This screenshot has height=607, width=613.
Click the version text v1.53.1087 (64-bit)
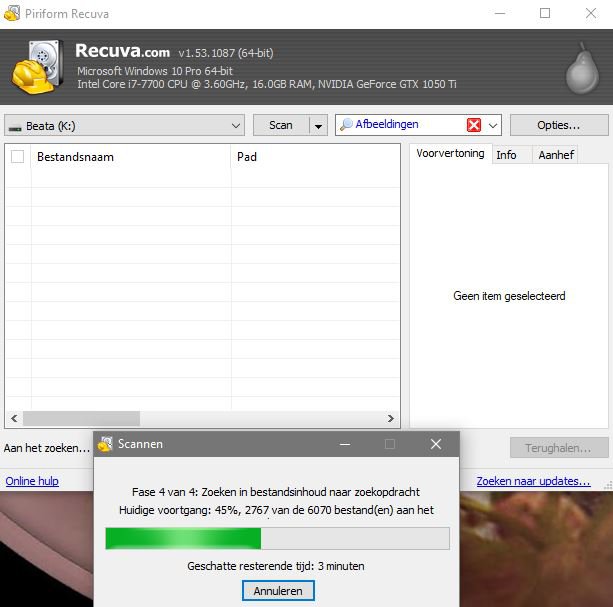pyautogui.click(x=226, y=53)
